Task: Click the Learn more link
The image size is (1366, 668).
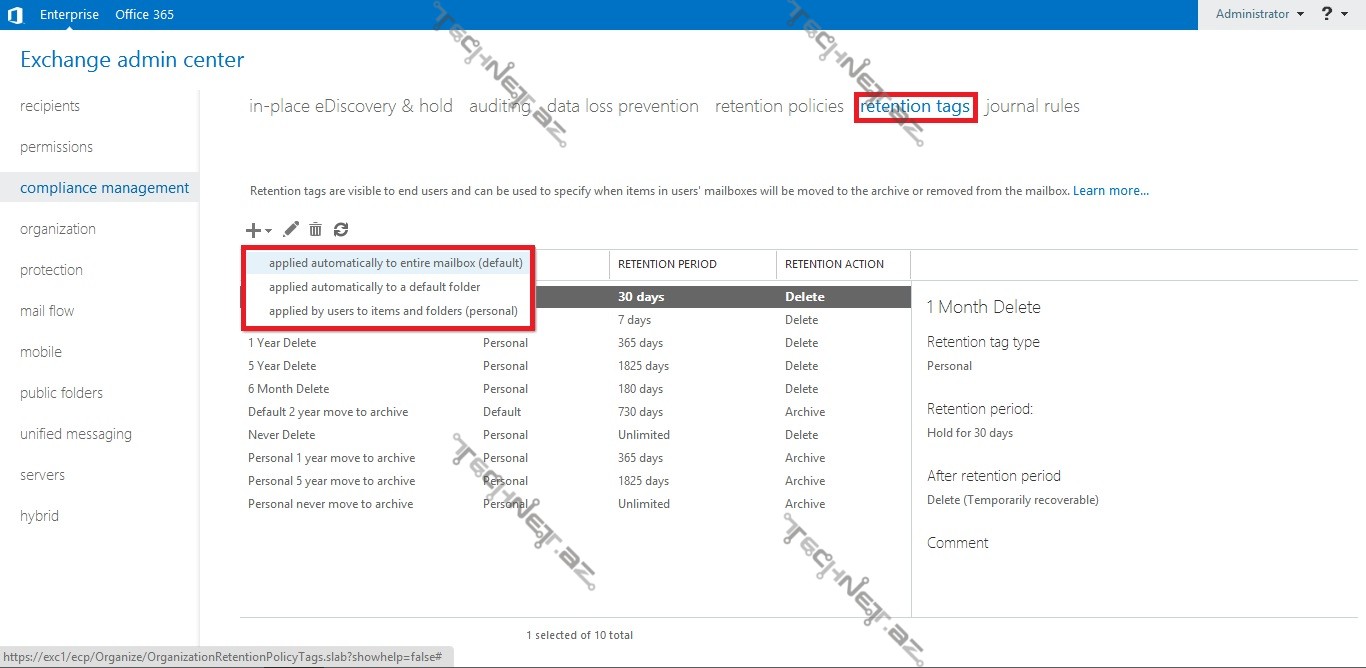Action: click(x=1110, y=191)
